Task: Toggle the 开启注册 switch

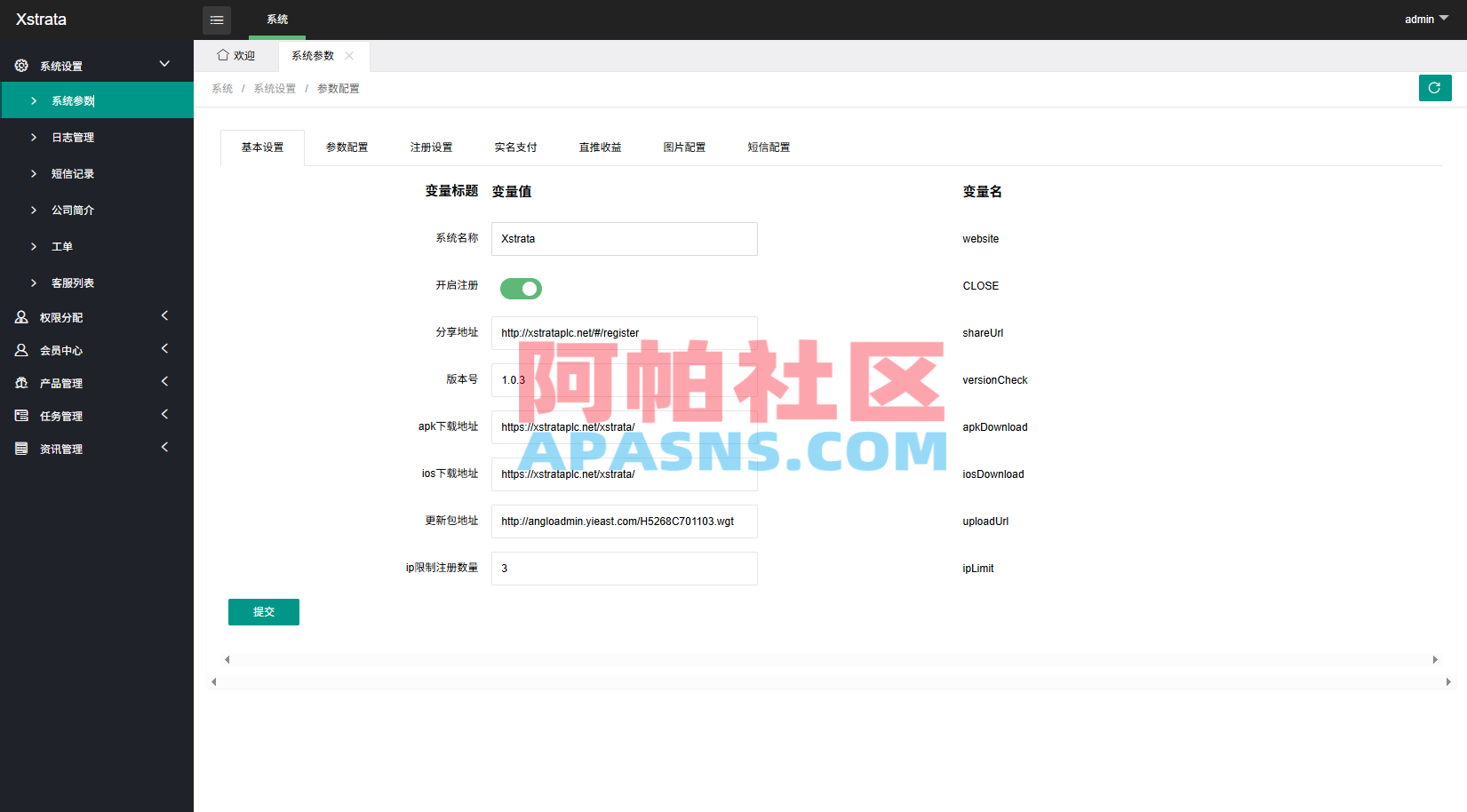Action: point(521,289)
